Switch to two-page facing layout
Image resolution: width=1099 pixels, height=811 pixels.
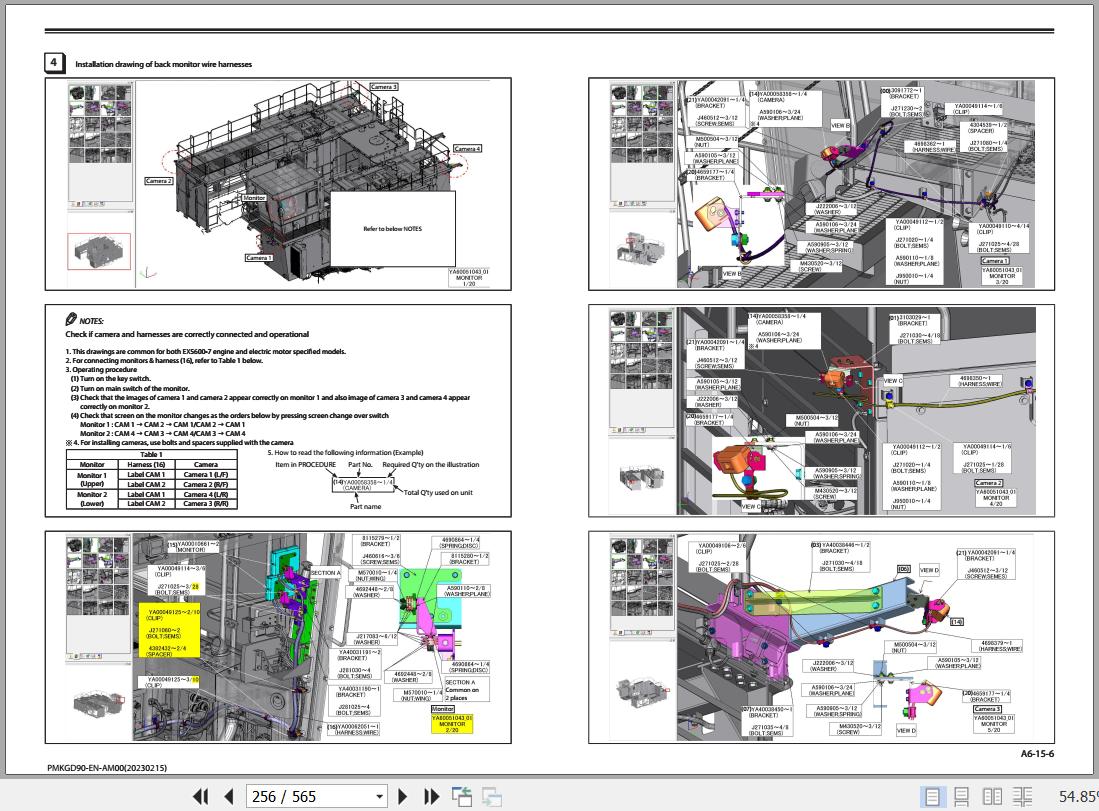[x=992, y=796]
